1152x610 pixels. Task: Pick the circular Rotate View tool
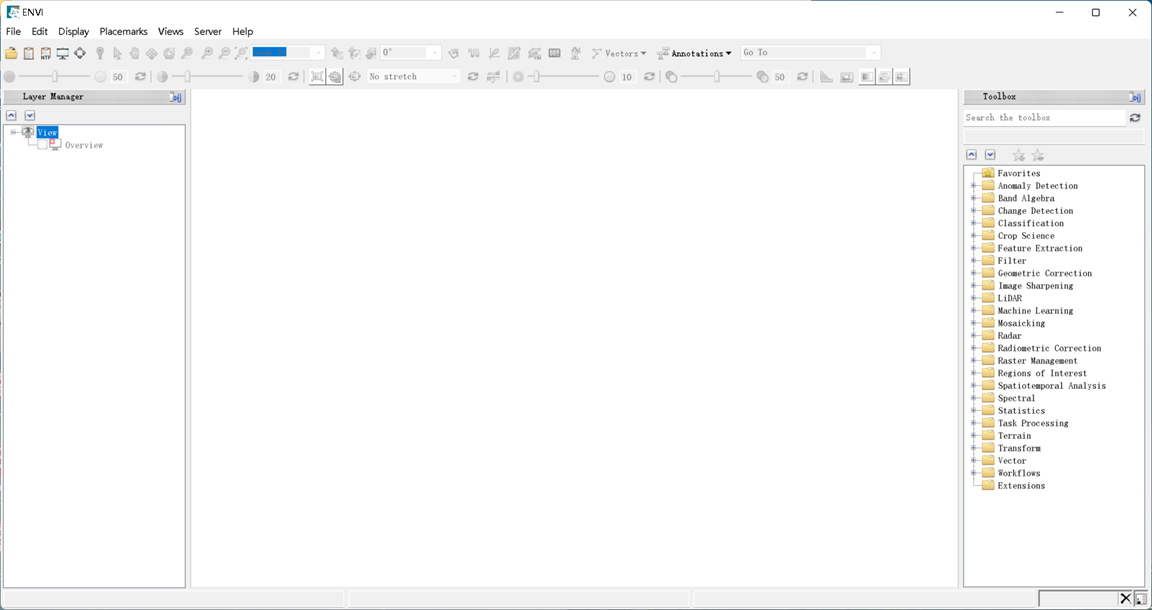[x=169, y=53]
